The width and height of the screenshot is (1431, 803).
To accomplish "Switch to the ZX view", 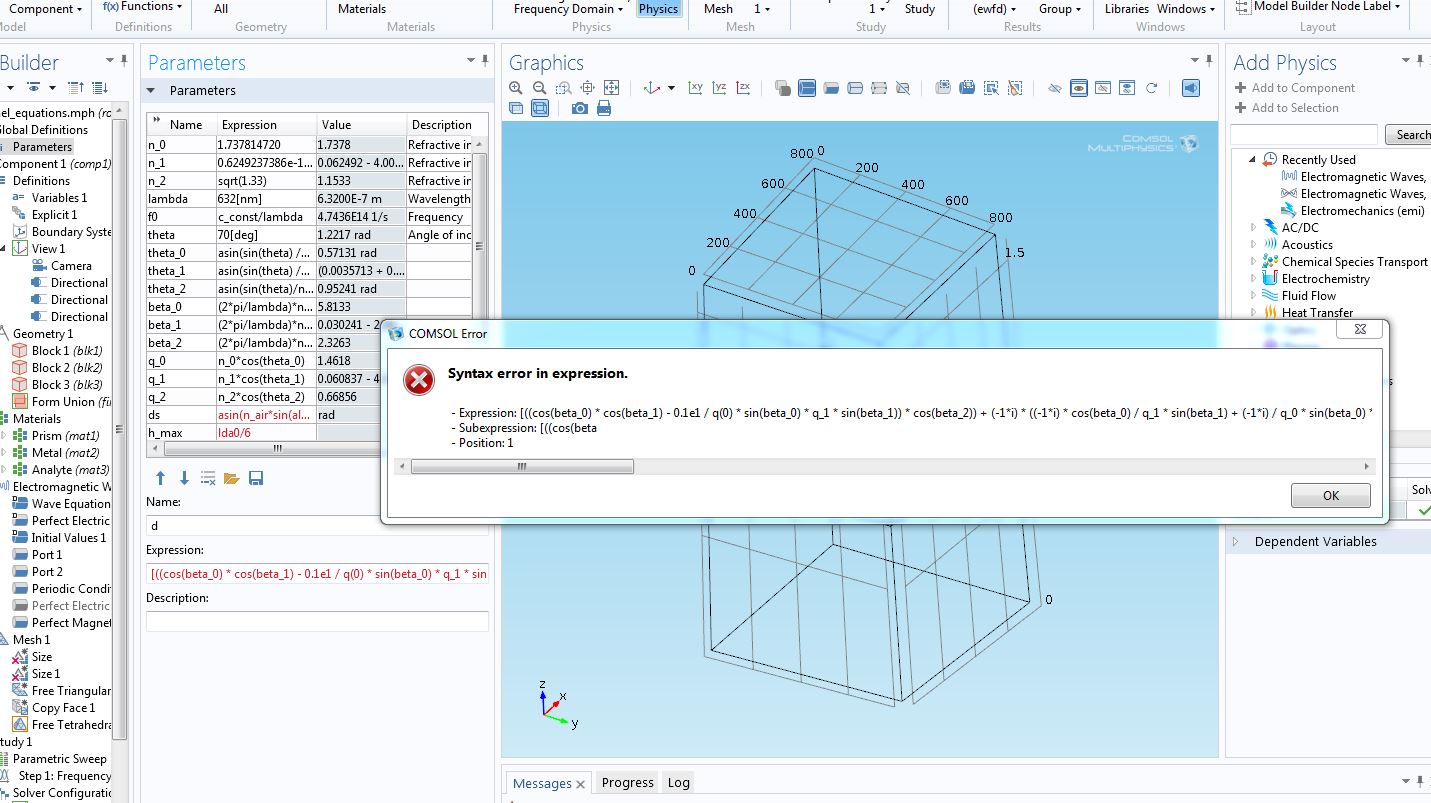I will (x=744, y=88).
